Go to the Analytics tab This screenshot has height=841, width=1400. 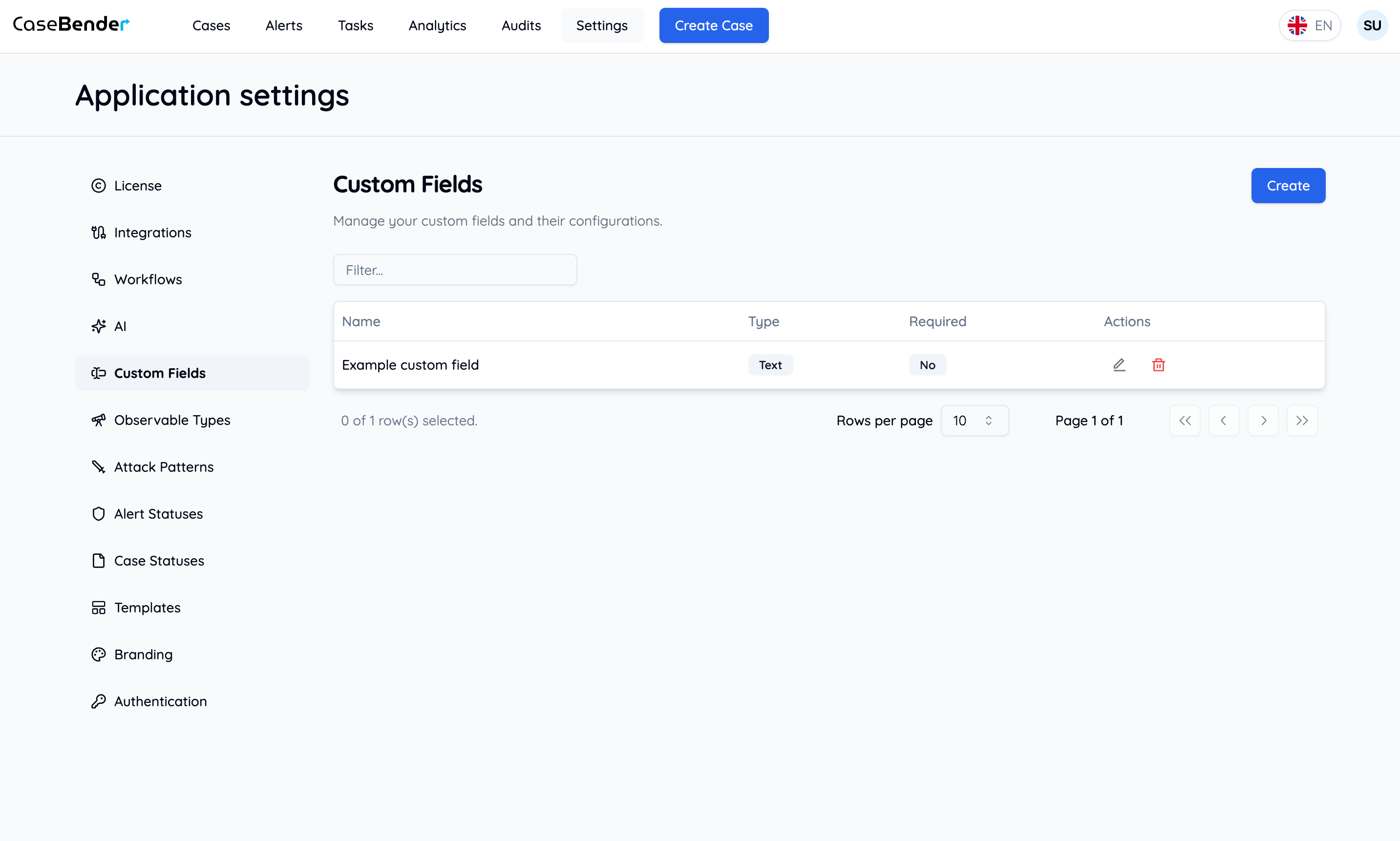pos(437,25)
